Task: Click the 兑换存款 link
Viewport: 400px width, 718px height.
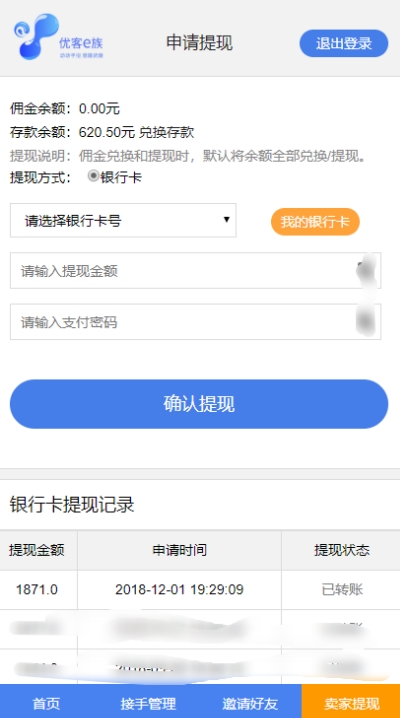Action: [167, 132]
